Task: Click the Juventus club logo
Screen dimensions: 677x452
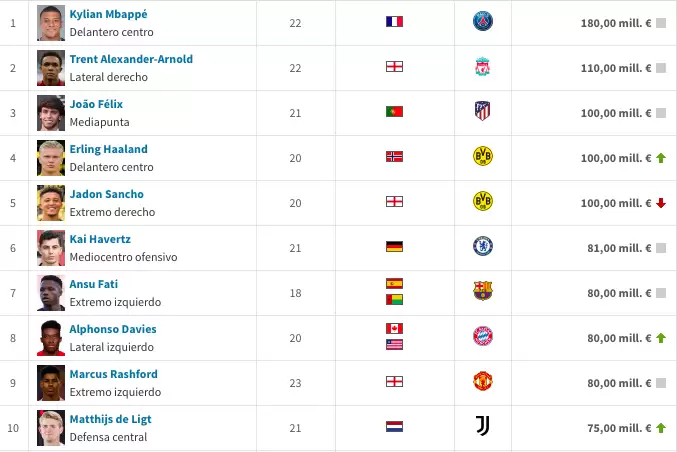Action: point(483,426)
